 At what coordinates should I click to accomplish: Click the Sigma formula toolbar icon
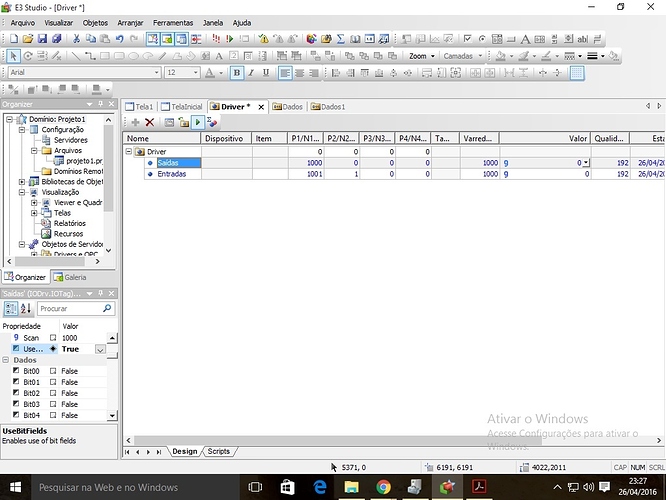click(341, 39)
